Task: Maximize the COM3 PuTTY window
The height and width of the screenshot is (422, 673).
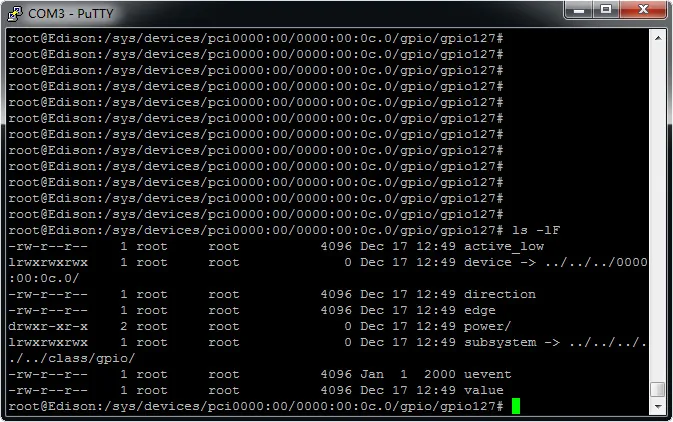Action: [605, 11]
